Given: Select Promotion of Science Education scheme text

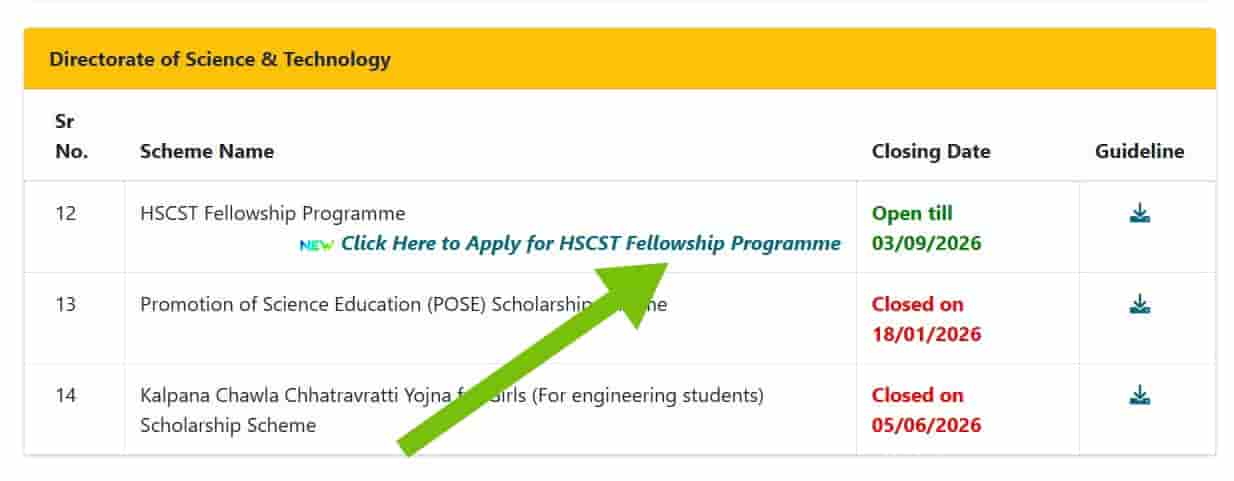Looking at the screenshot, I should [403, 304].
